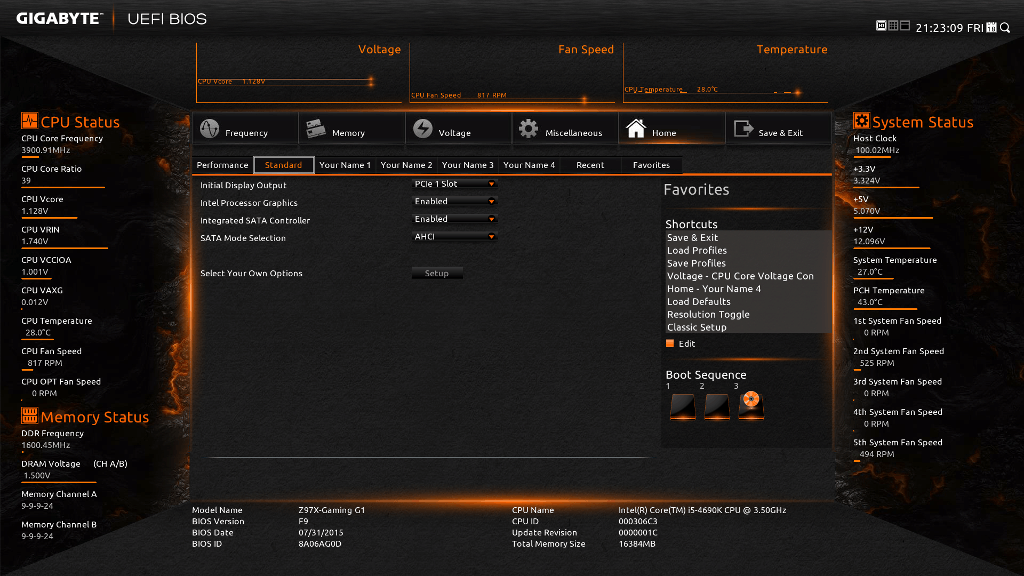This screenshot has width=1024, height=576.
Task: Click the CPU Status header icon
Action: pyautogui.click(x=29, y=121)
